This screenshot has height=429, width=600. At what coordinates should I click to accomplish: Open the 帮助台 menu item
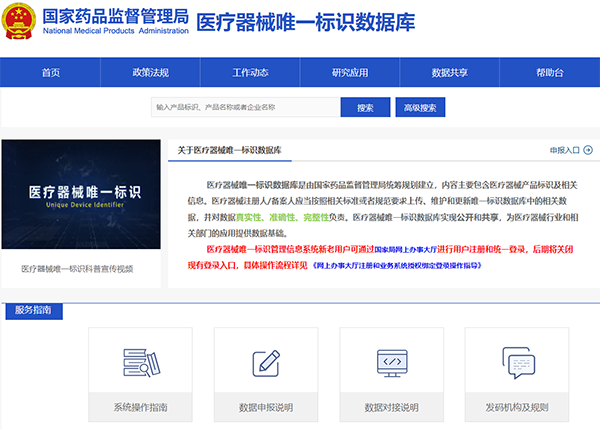click(x=550, y=72)
